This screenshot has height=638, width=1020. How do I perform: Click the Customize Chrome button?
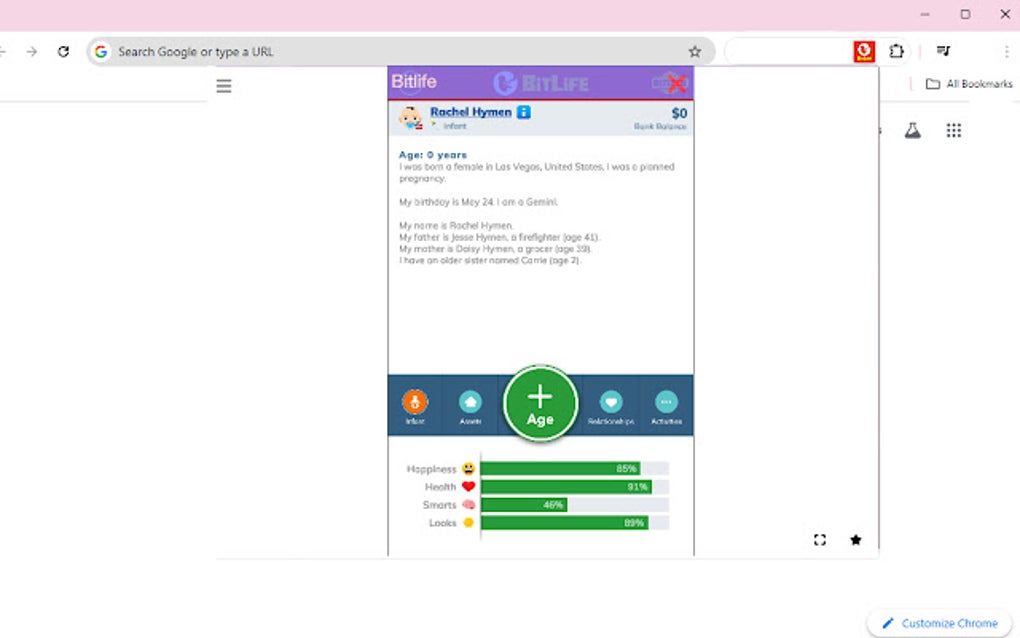coord(938,623)
